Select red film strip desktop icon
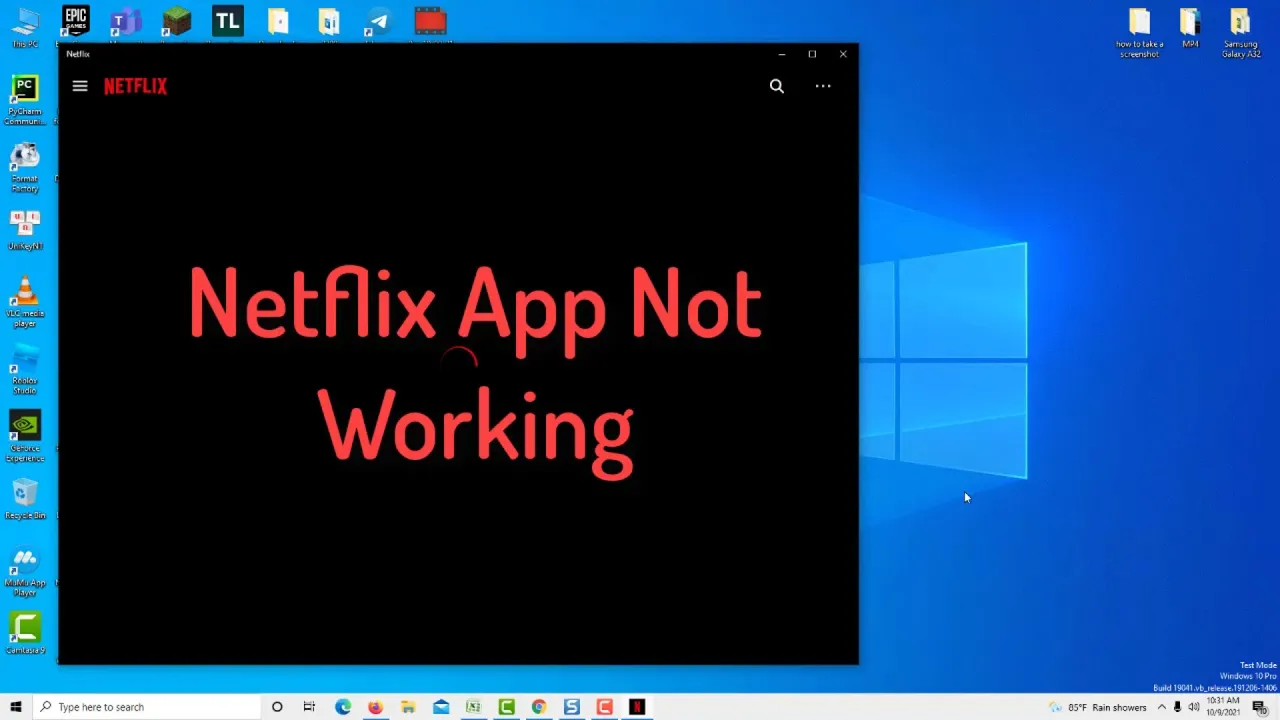This screenshot has height=720, width=1280. pos(430,22)
